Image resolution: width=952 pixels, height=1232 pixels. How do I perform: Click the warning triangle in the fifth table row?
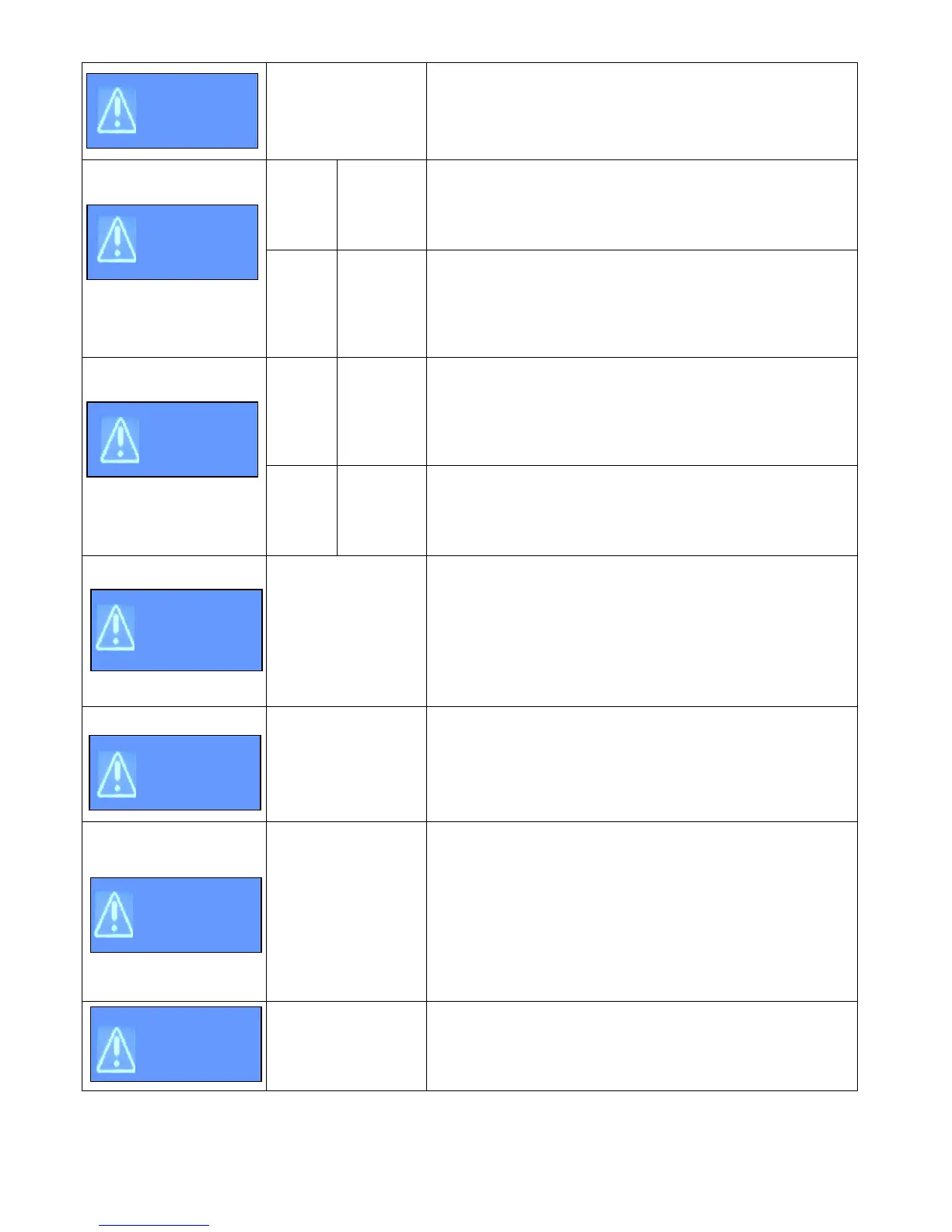pos(117,774)
